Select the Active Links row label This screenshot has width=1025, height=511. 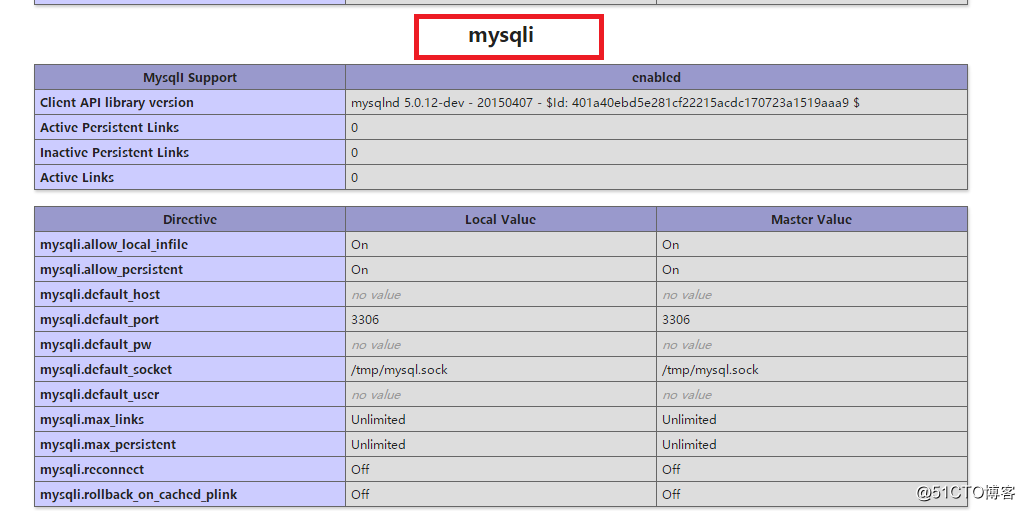click(77, 177)
